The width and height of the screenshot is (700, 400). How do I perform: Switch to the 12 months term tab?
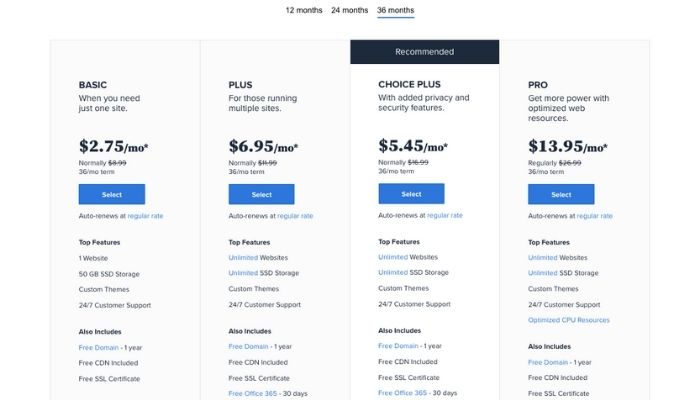coord(304,10)
